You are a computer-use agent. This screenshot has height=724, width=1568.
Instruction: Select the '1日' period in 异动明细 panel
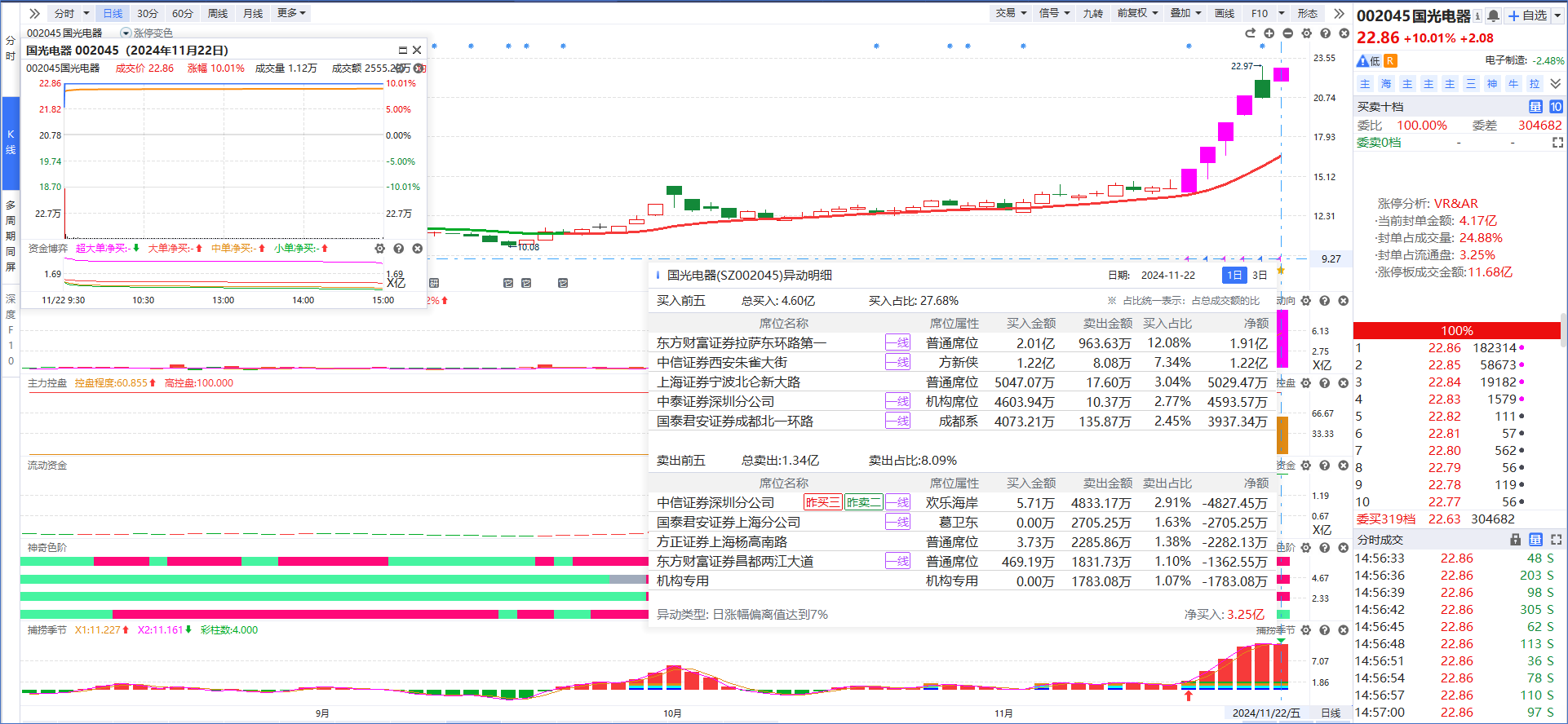1234,276
